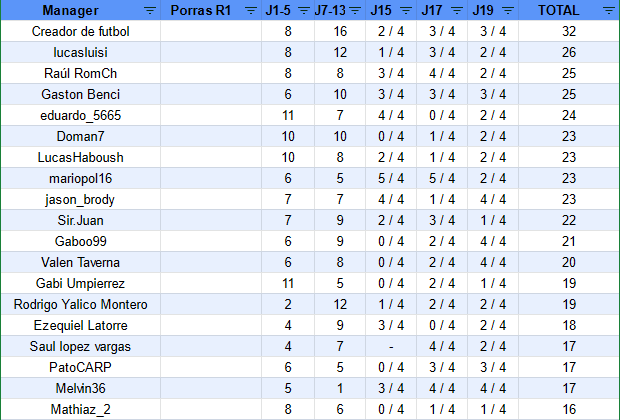The width and height of the screenshot is (620, 420).
Task: Open the J19 column filter icon
Action: coord(508,10)
